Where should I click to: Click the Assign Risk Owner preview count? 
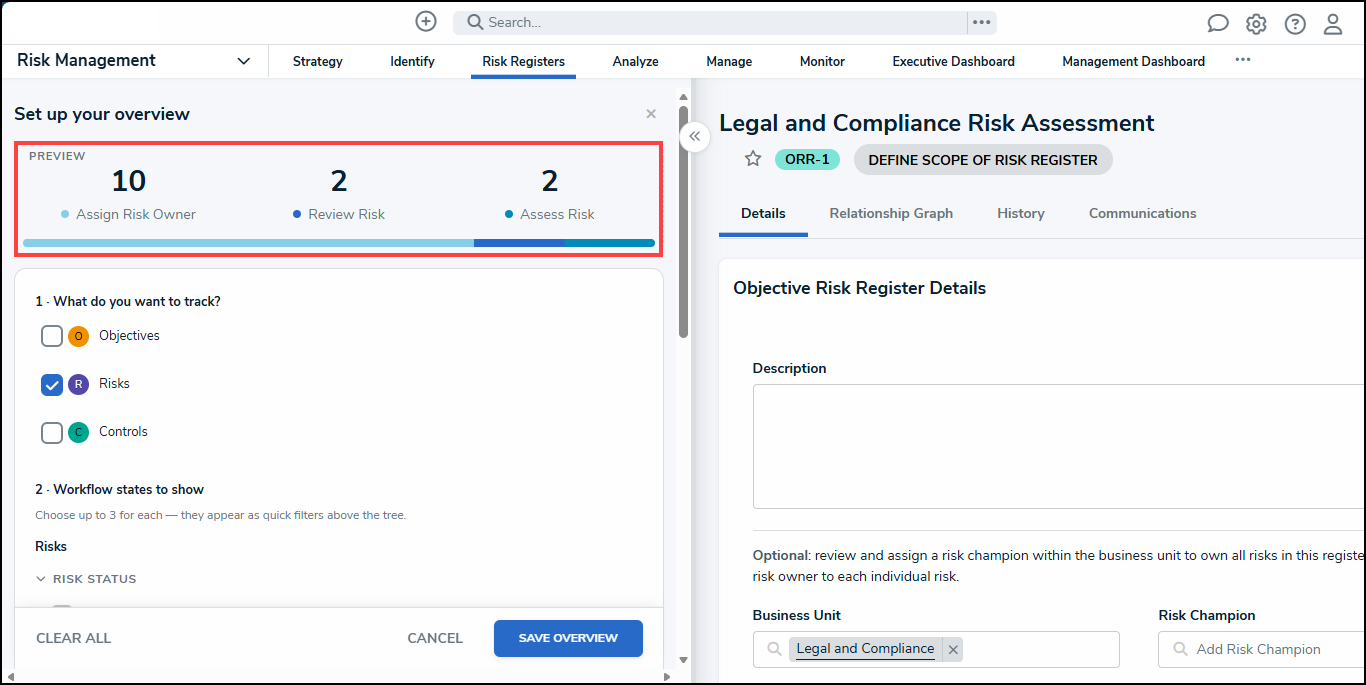pyautogui.click(x=128, y=181)
